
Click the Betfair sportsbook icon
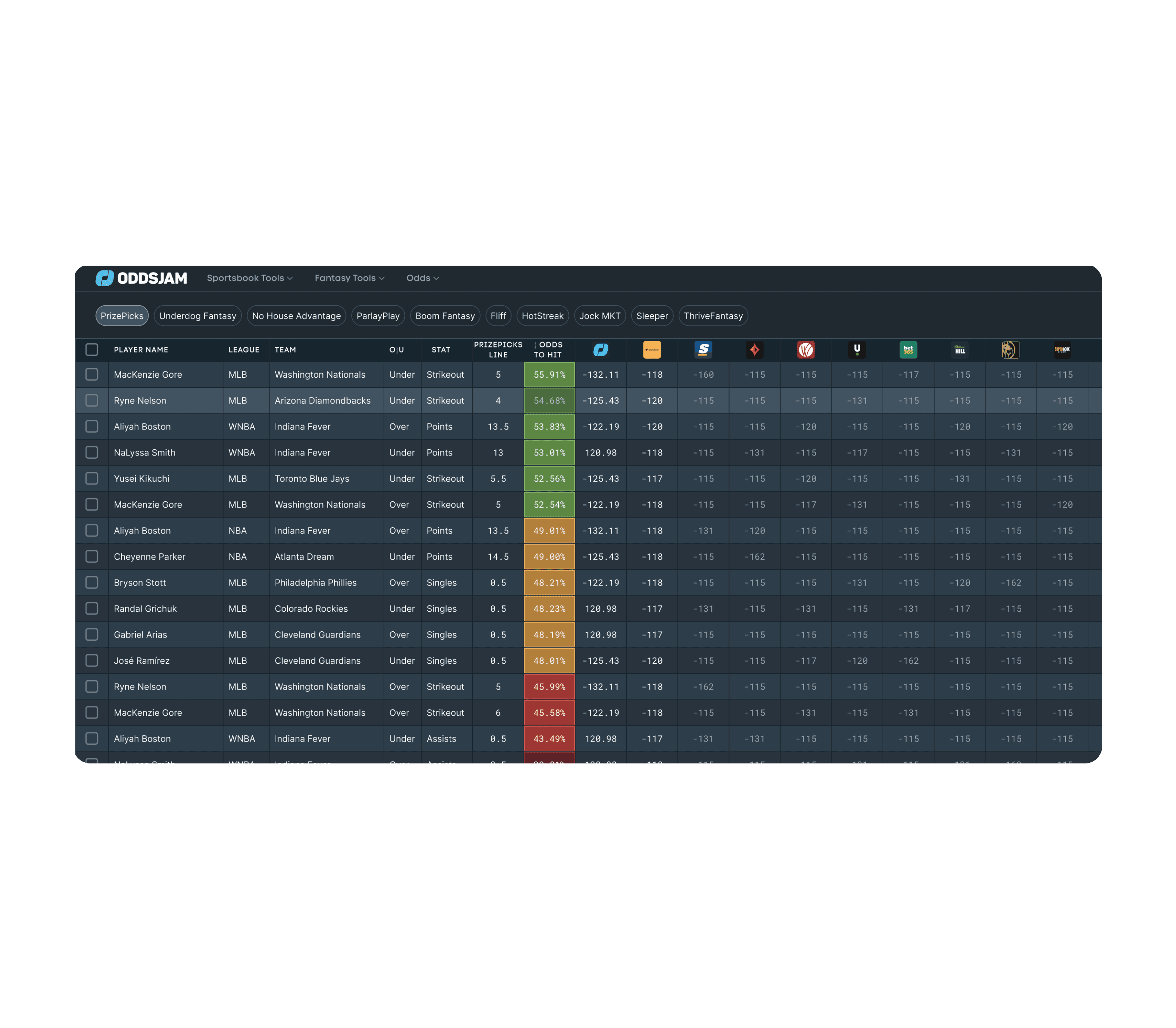(x=652, y=350)
